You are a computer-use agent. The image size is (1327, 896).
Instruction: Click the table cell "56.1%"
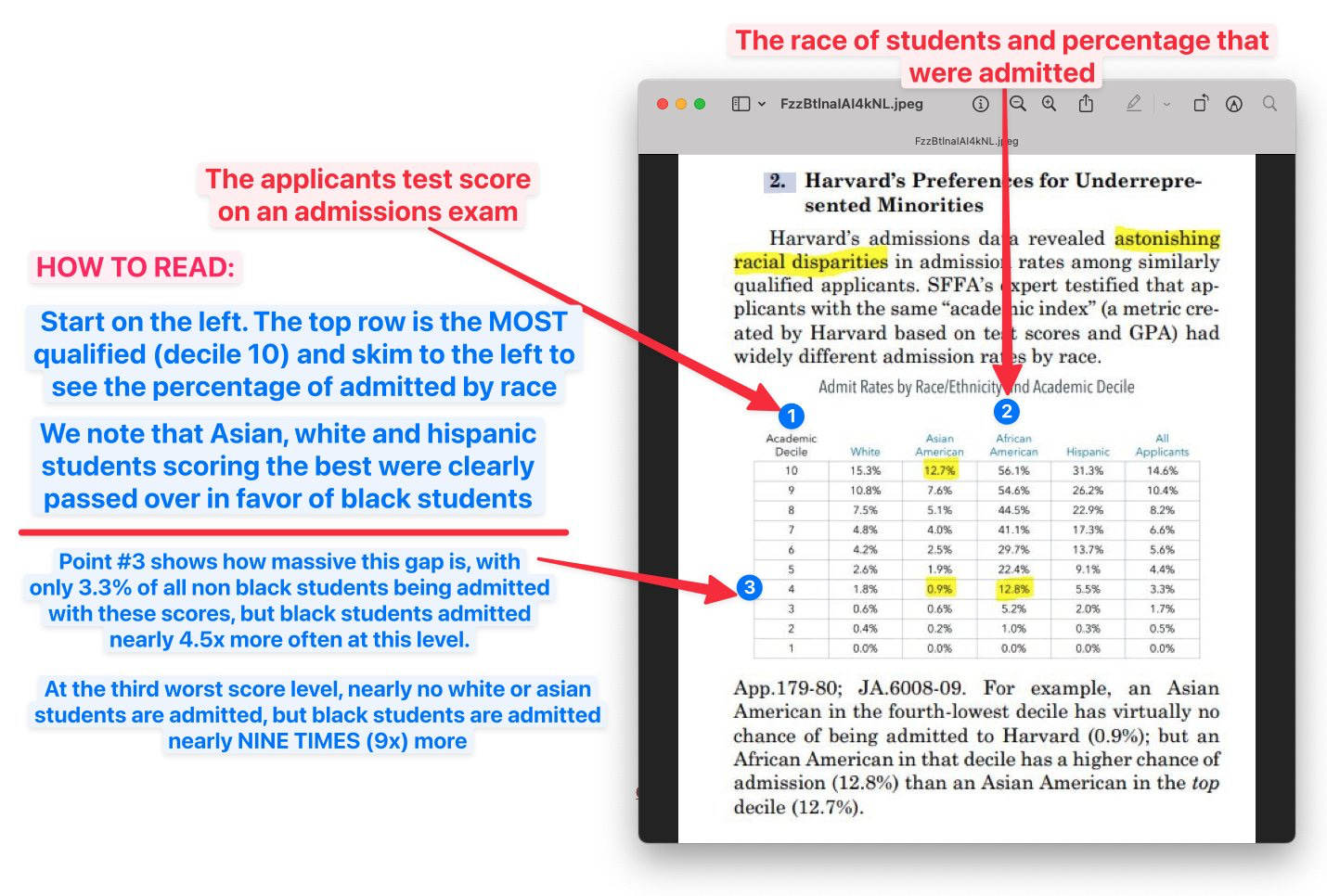[x=1013, y=471]
